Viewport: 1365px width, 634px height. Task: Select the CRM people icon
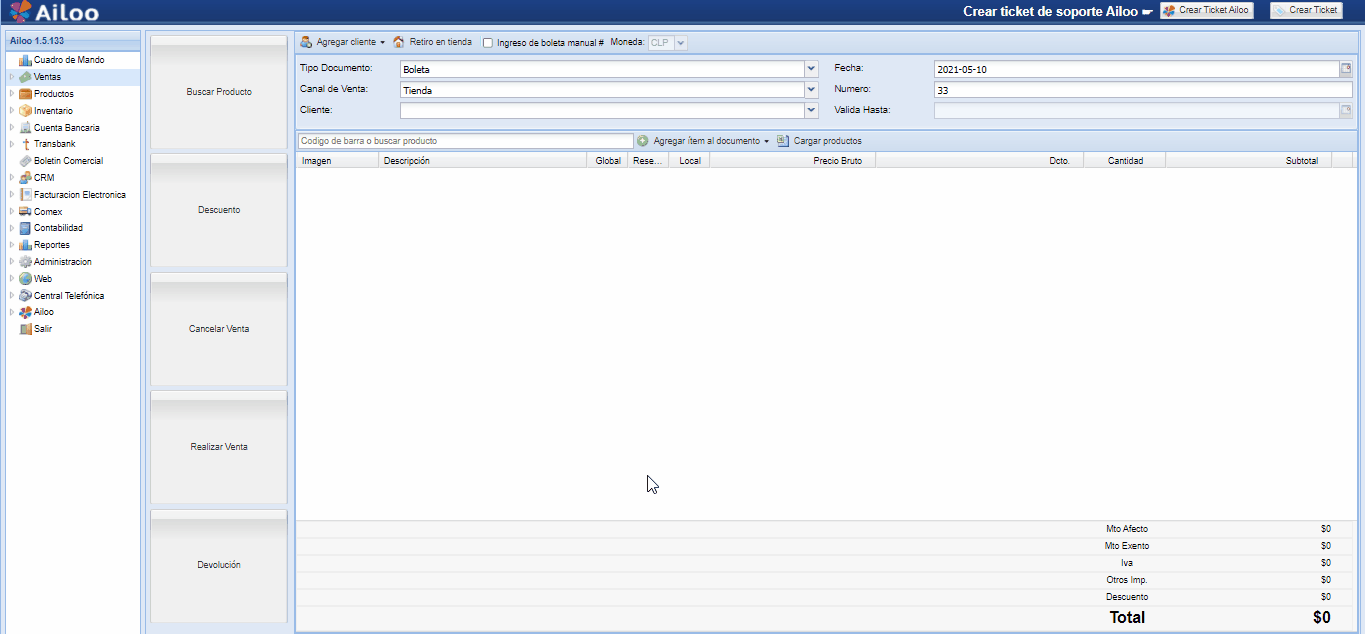[x=25, y=178]
